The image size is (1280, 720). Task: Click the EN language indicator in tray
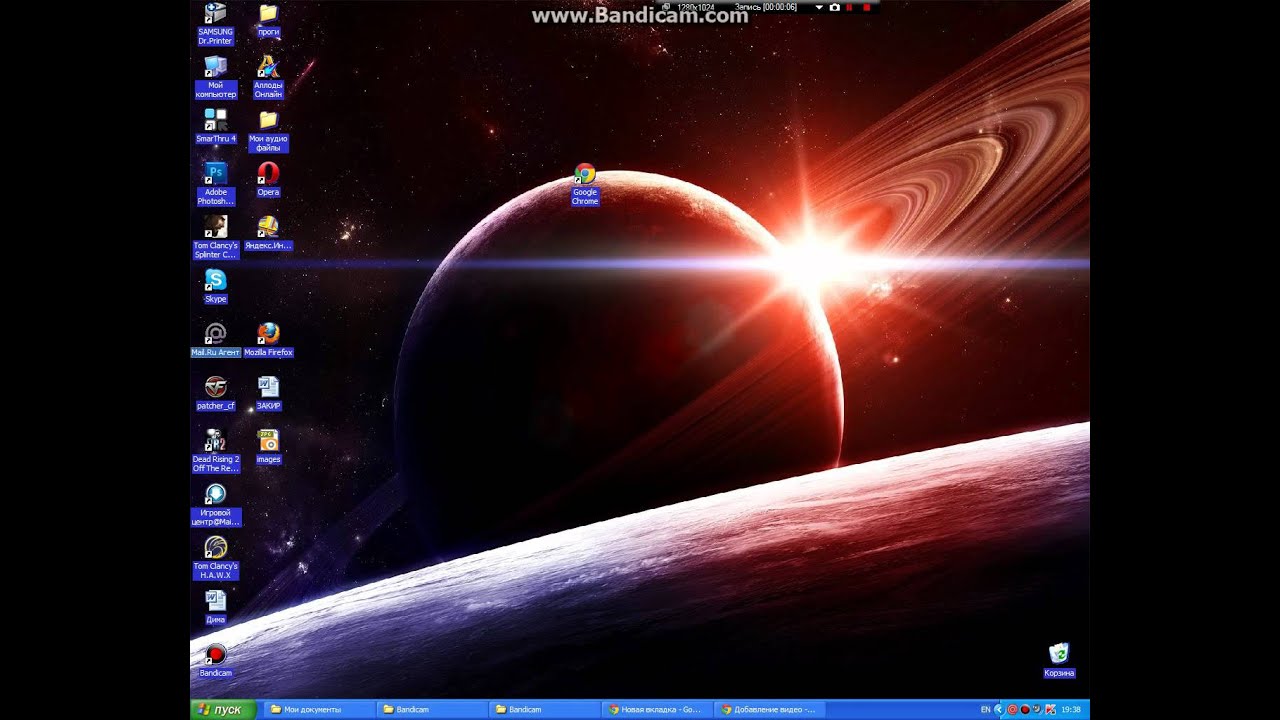(x=985, y=710)
